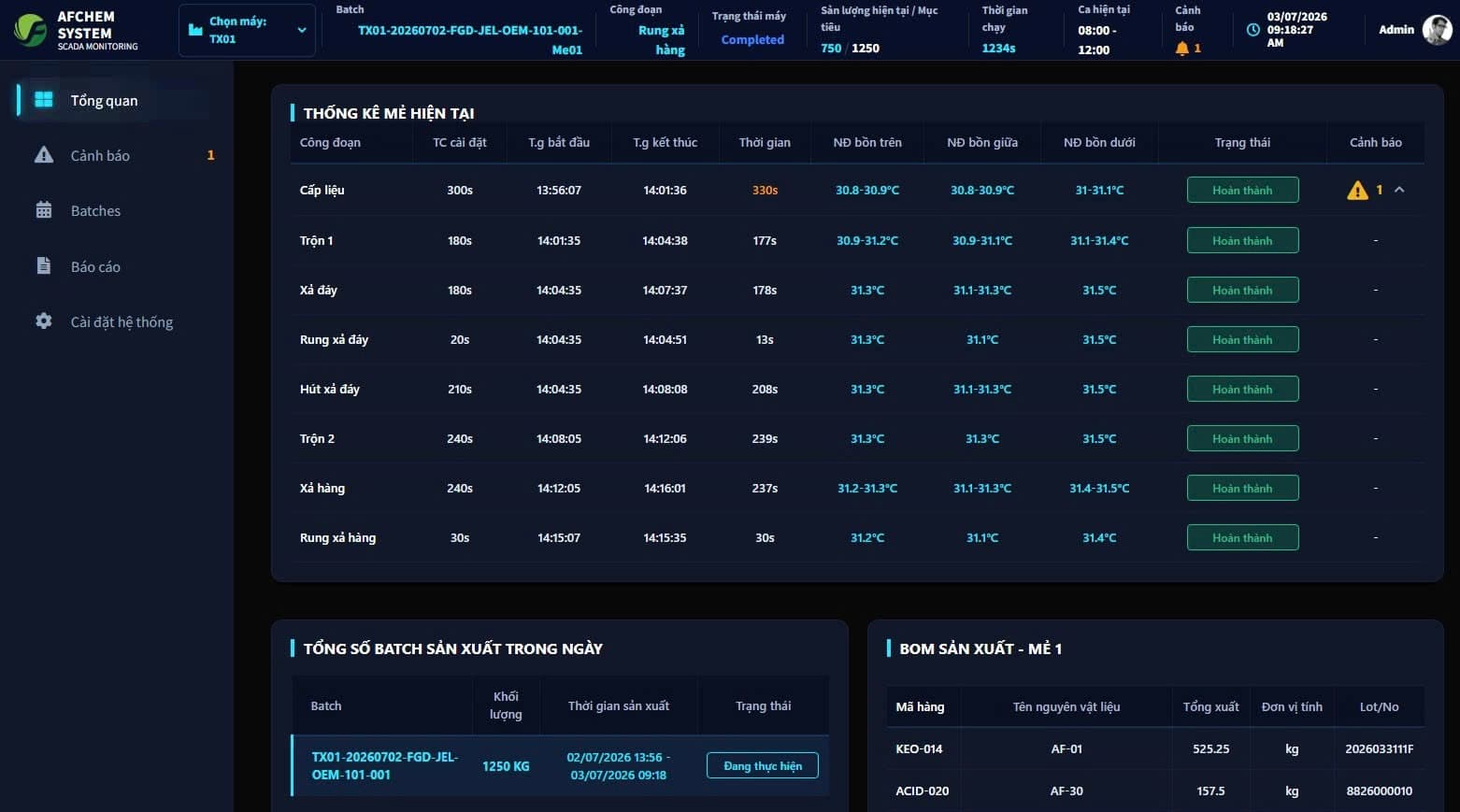
Task: Select the Xả hàng stage name
Action: (x=322, y=488)
